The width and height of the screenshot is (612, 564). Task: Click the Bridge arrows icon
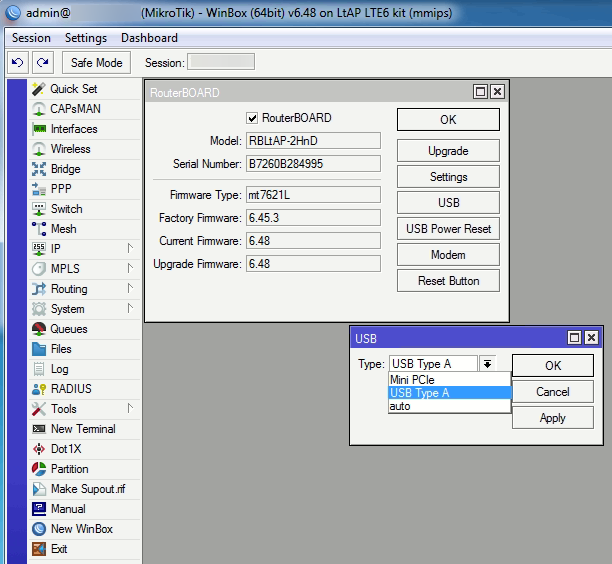click(x=39, y=169)
